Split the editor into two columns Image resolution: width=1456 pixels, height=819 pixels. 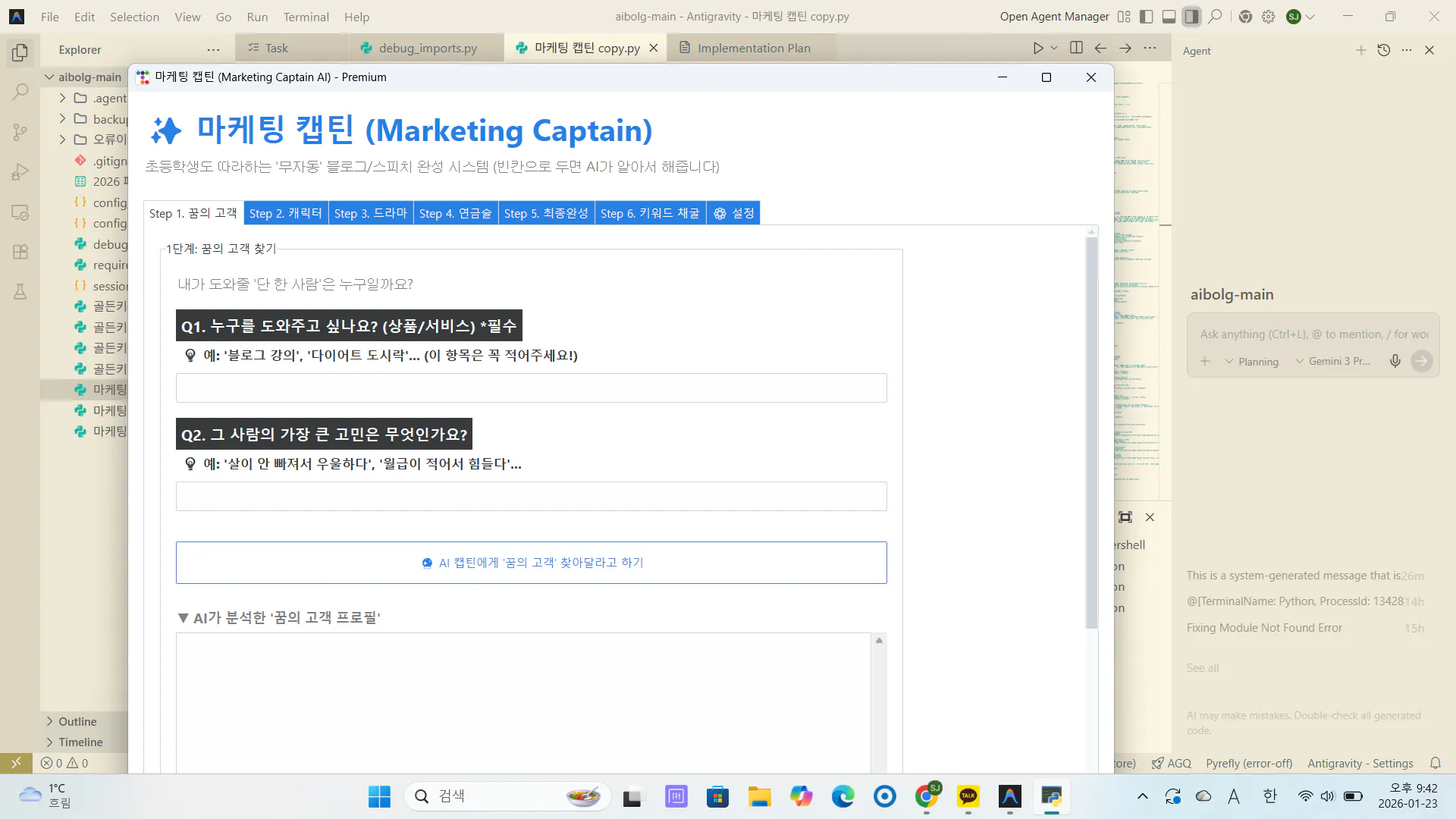pyautogui.click(x=1075, y=48)
